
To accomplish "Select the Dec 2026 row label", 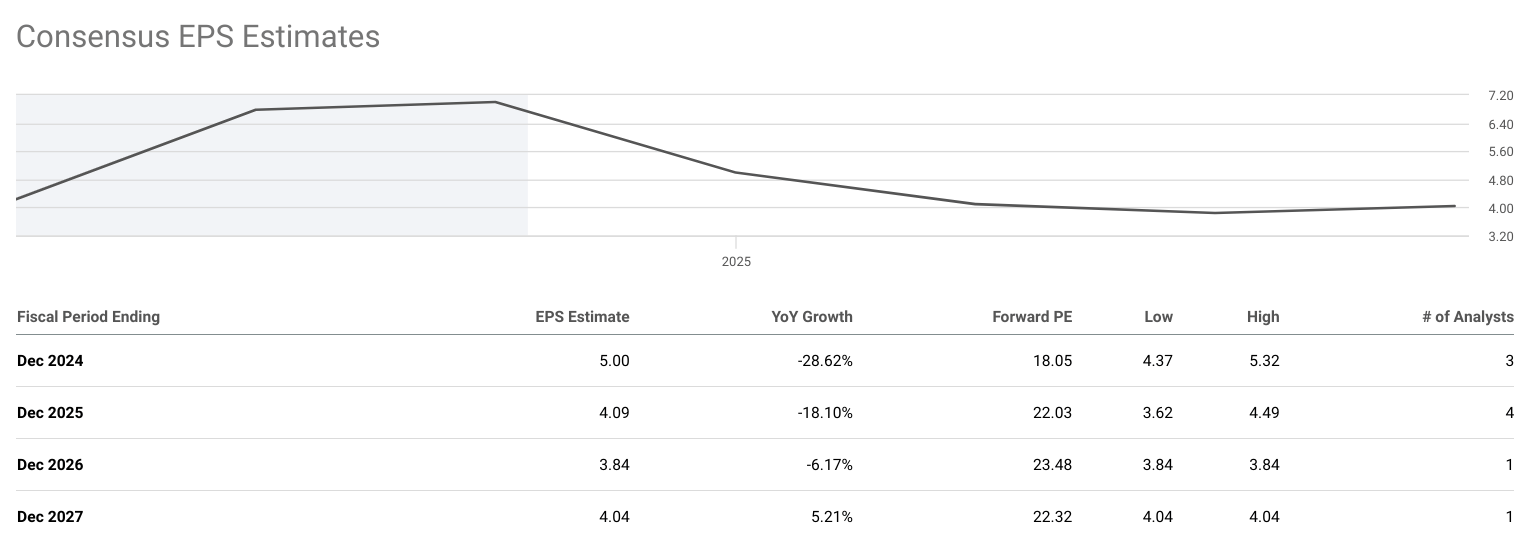I will pyautogui.click(x=50, y=465).
